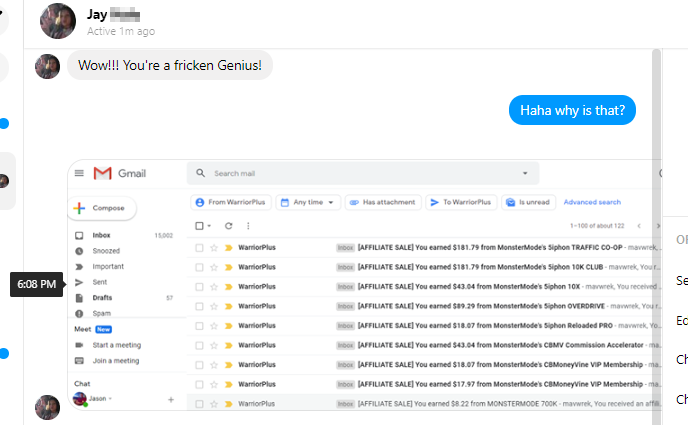Open Advanced search link
This screenshot has height=425, width=688.
click(x=592, y=202)
